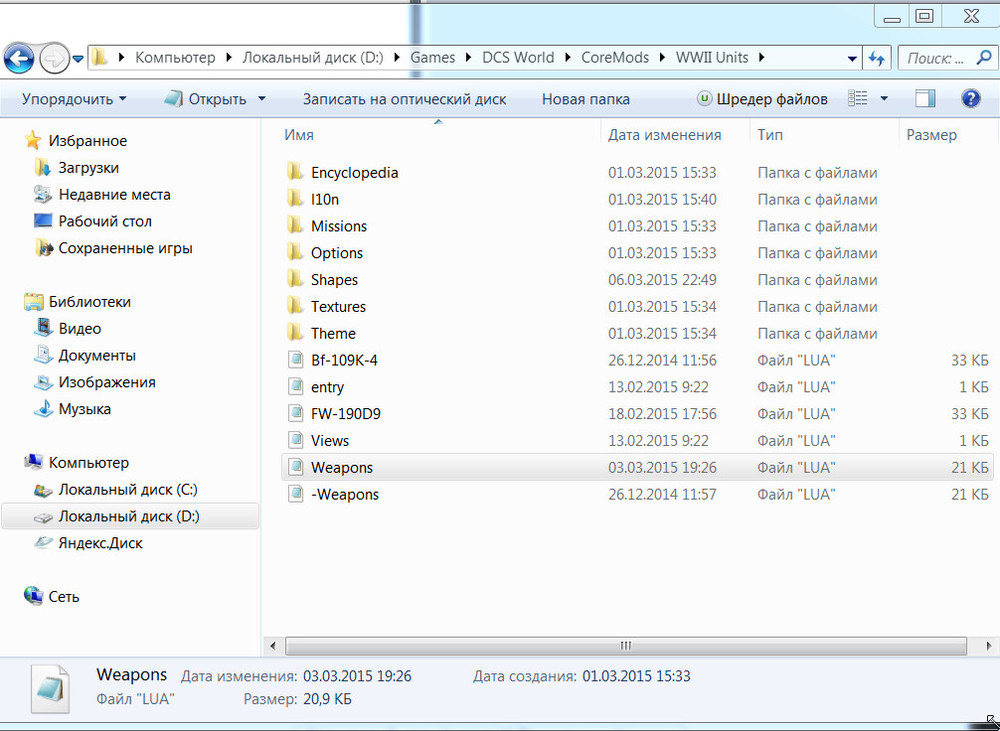Expand address bar history dropdown arrow
Viewport: 1000px width, 731px height.
tap(852, 59)
